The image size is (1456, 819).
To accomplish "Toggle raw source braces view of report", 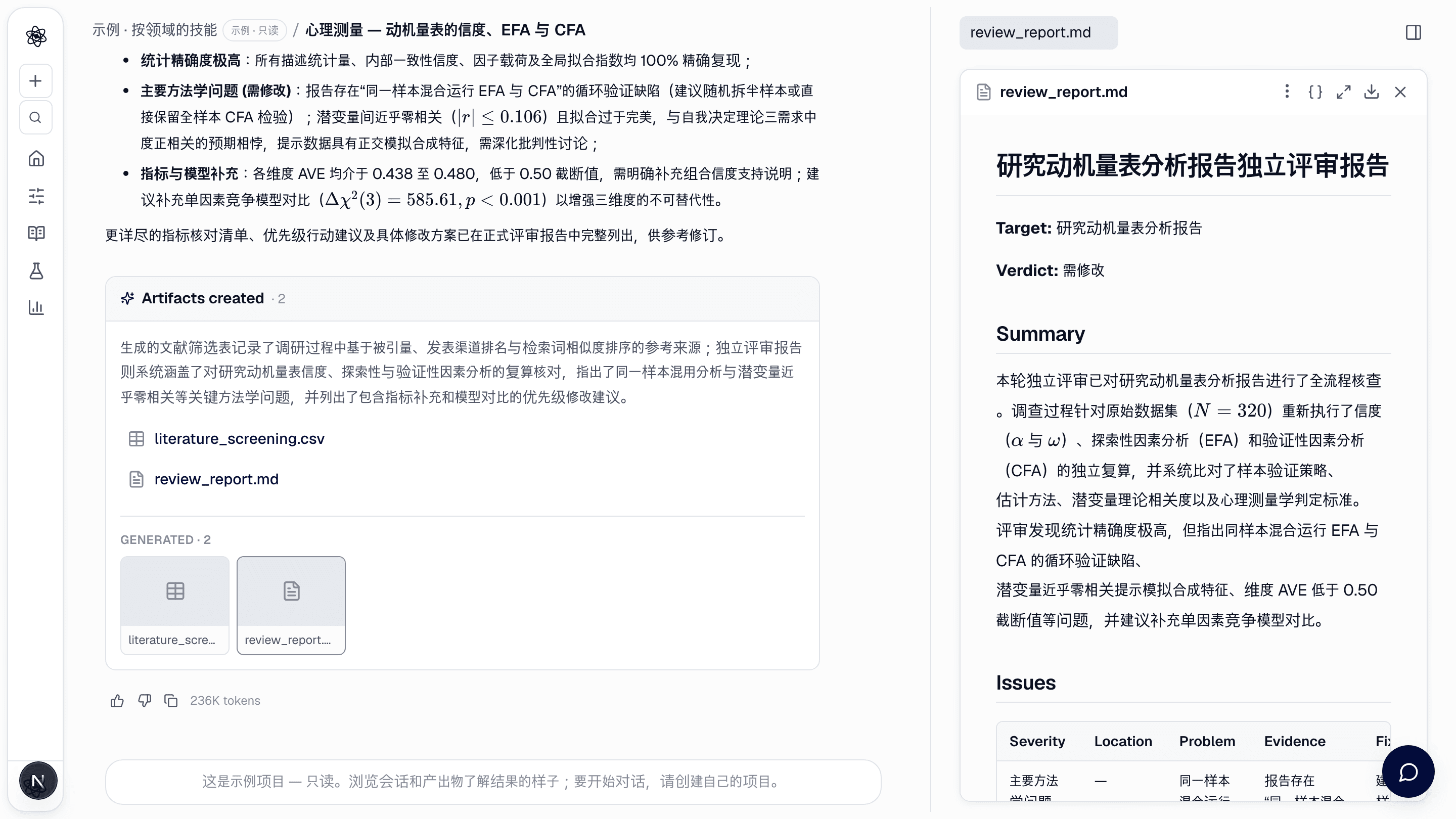I will coord(1315,92).
